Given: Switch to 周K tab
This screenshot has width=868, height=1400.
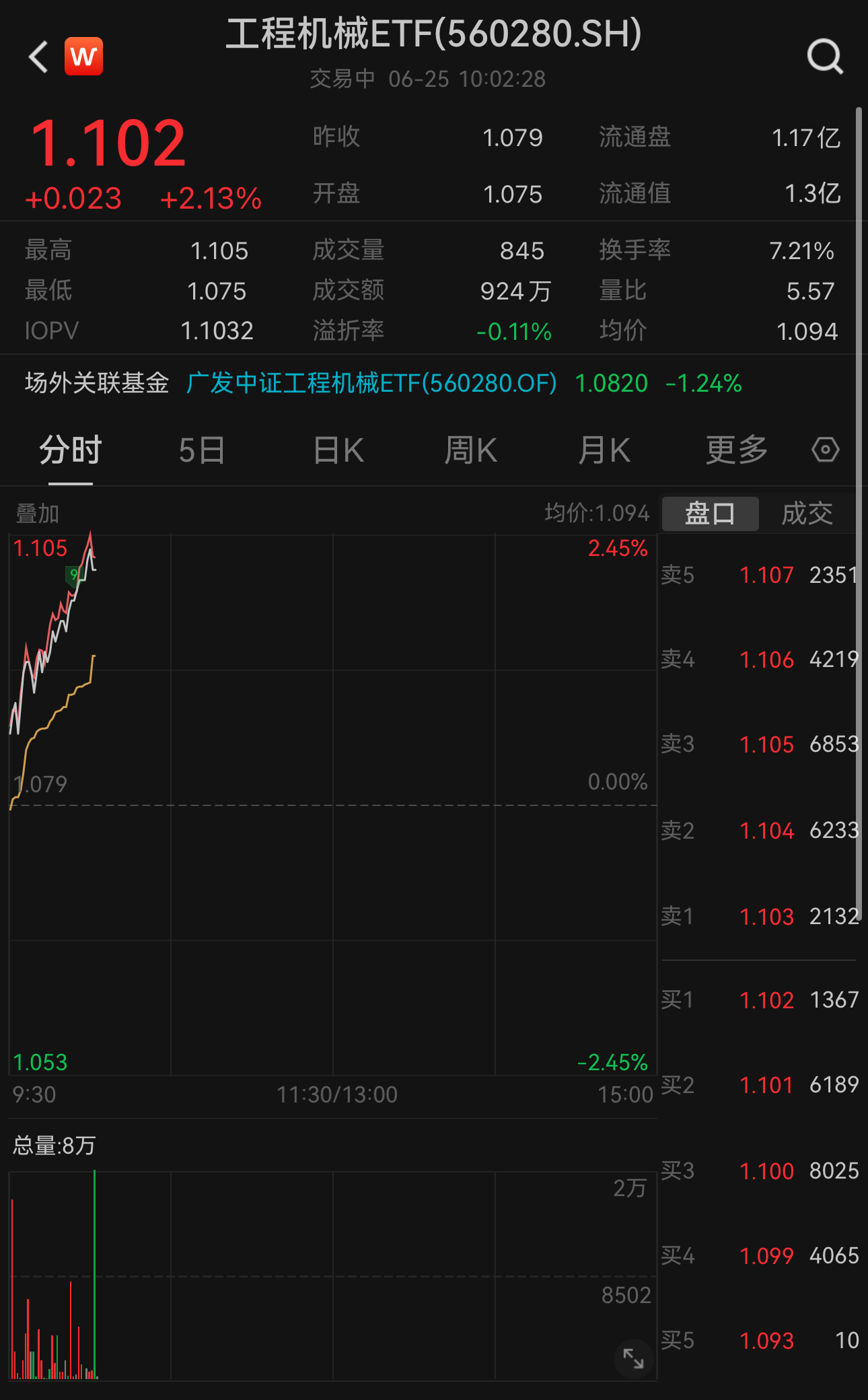Looking at the screenshot, I should 471,450.
